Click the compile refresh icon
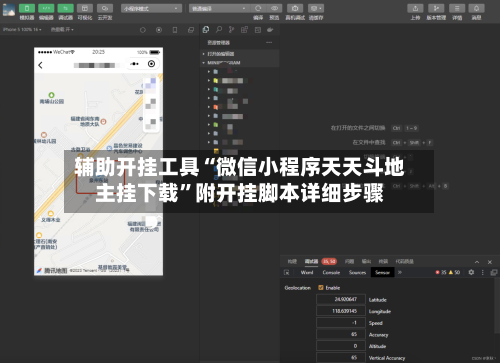This screenshot has height=363, width=500. (258, 8)
